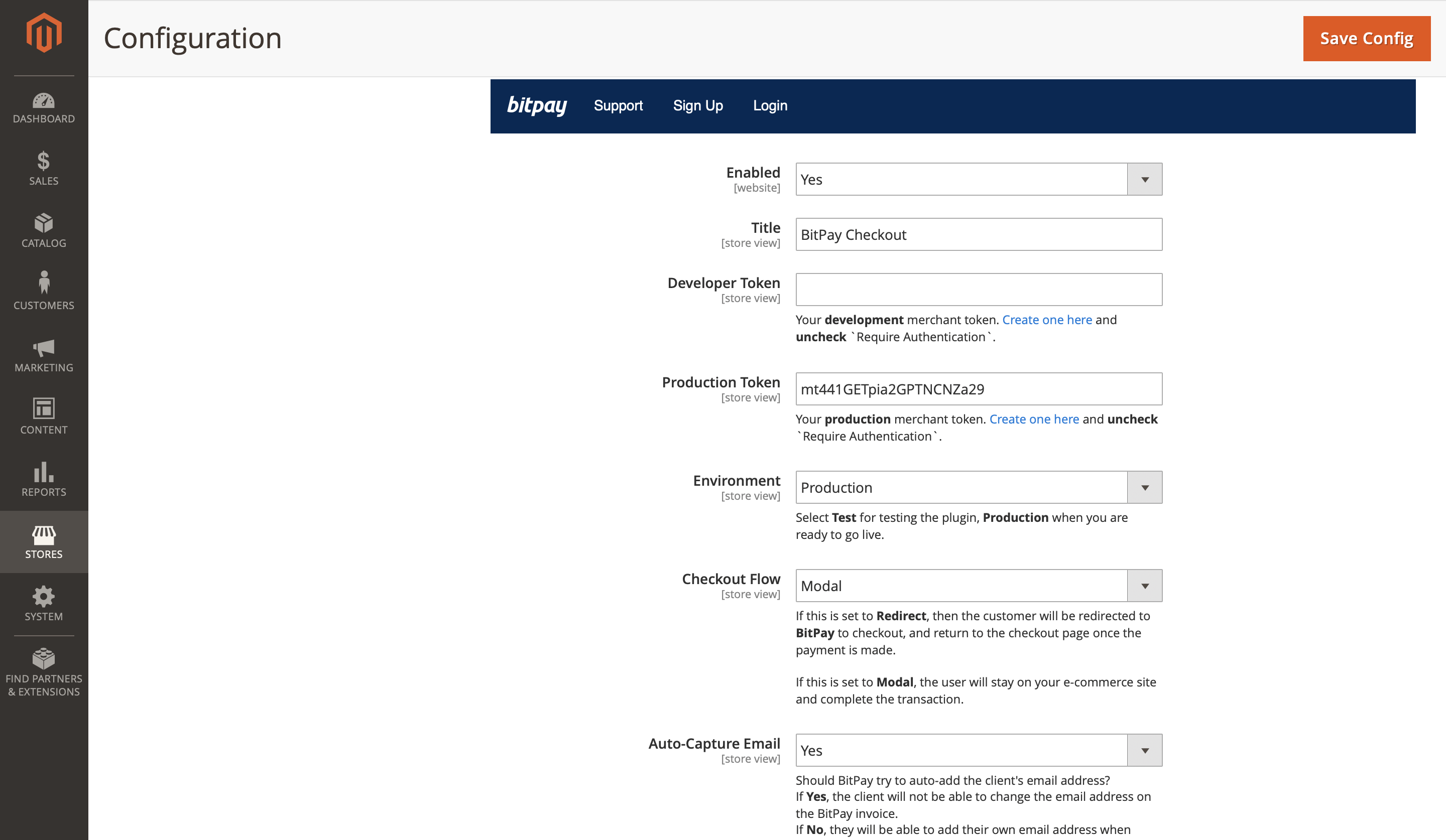Open the Marketing megaphone icon
Viewport: 1446px width, 840px height.
(44, 347)
